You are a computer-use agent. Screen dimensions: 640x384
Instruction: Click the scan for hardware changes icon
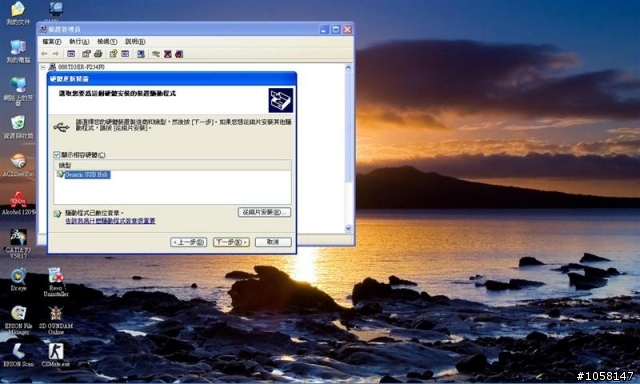pos(141,54)
